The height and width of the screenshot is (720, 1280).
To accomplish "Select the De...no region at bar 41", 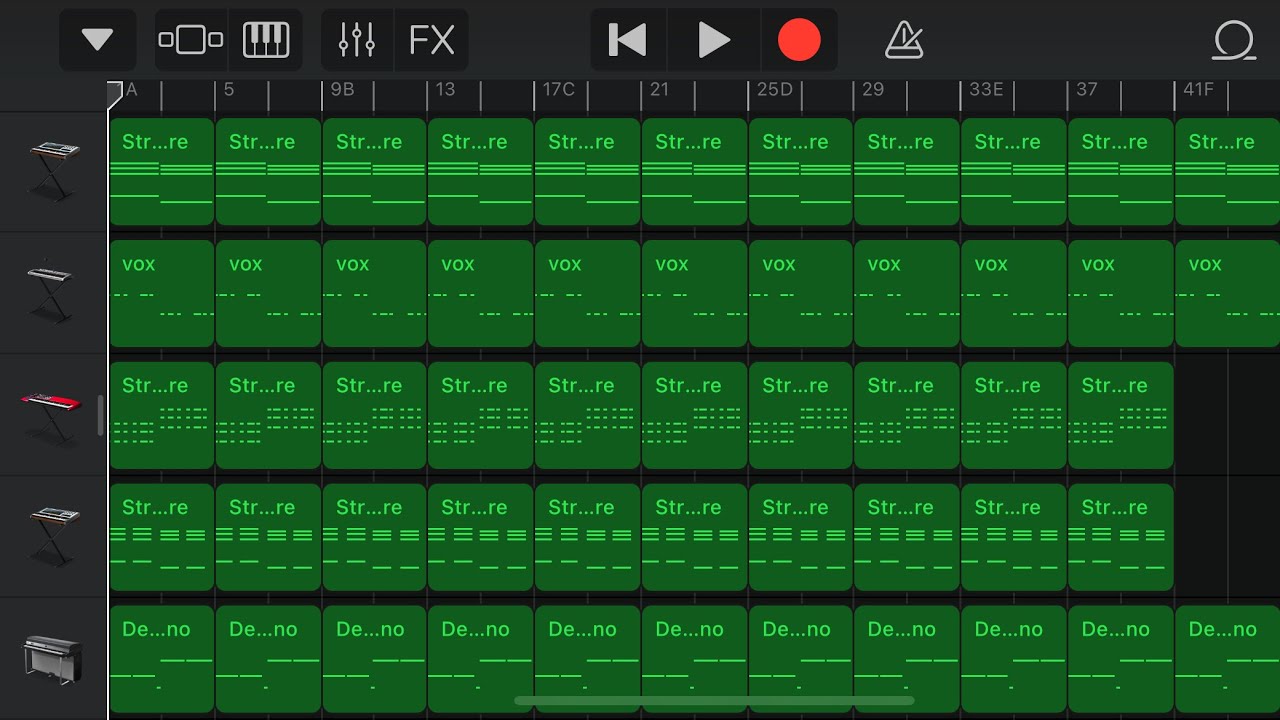I will pos(1228,659).
